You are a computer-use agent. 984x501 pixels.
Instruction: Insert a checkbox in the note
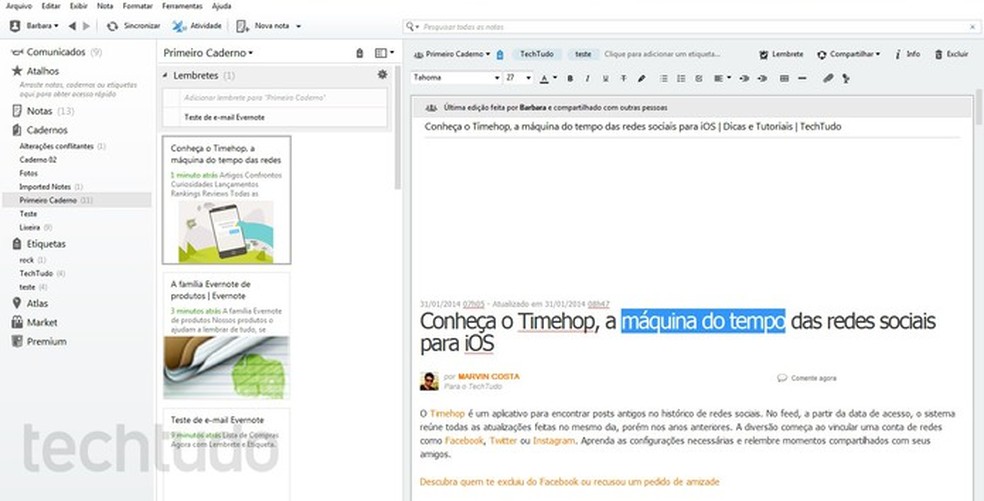click(x=699, y=78)
